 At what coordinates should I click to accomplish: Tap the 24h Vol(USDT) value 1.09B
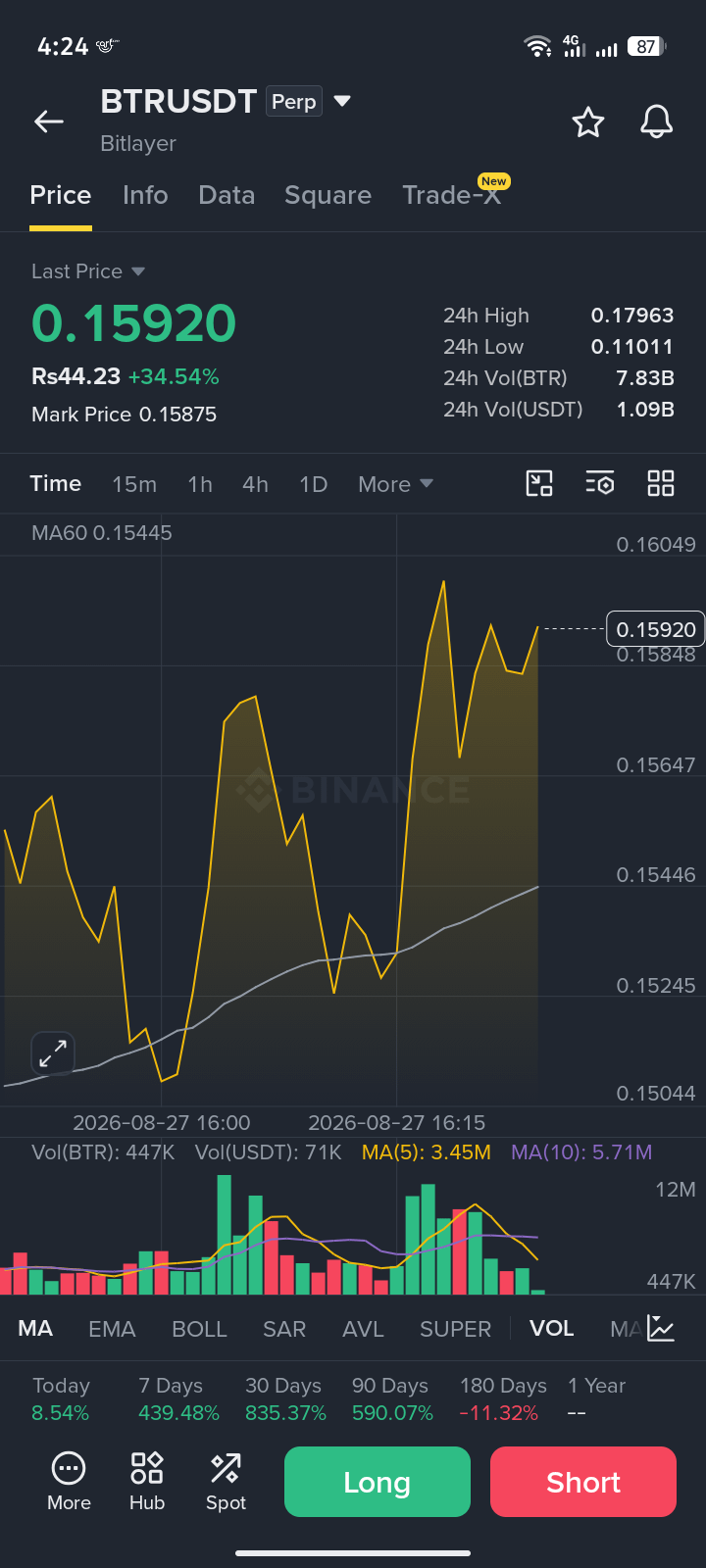point(645,410)
